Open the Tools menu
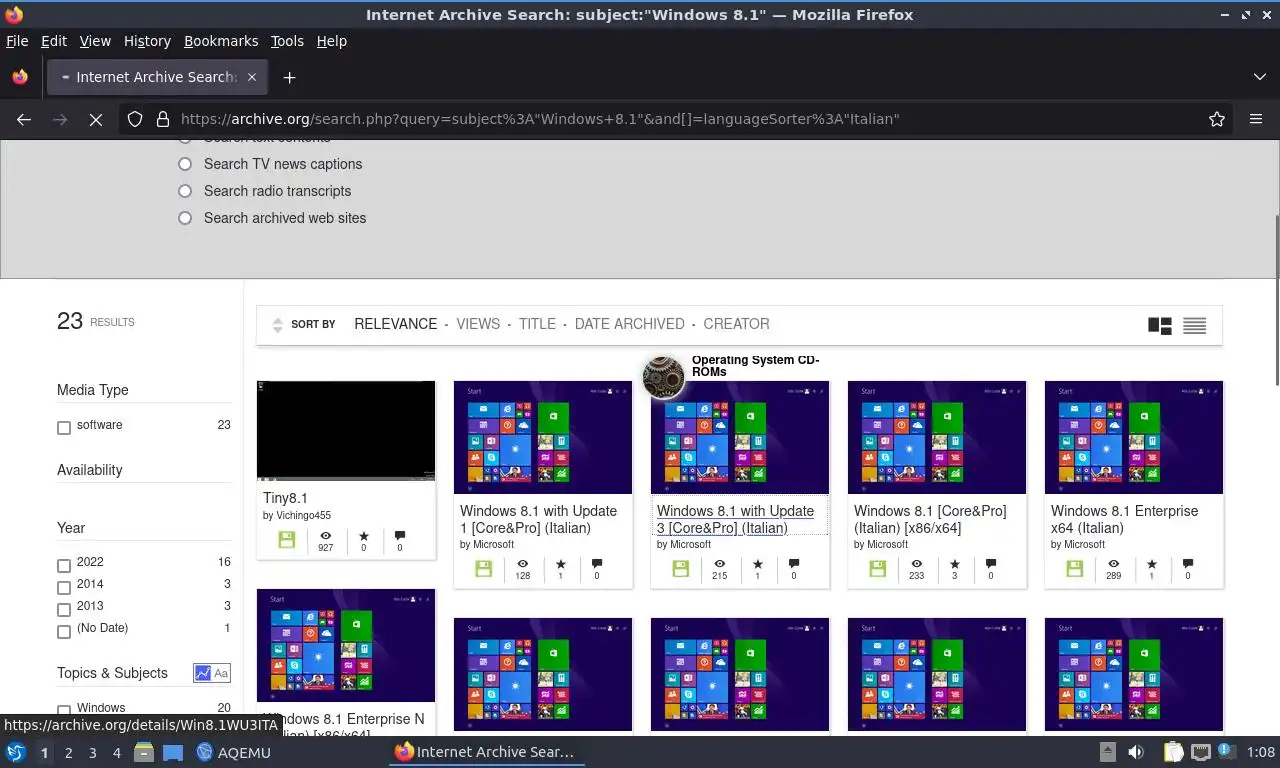The height and width of the screenshot is (768, 1280). pos(287,41)
